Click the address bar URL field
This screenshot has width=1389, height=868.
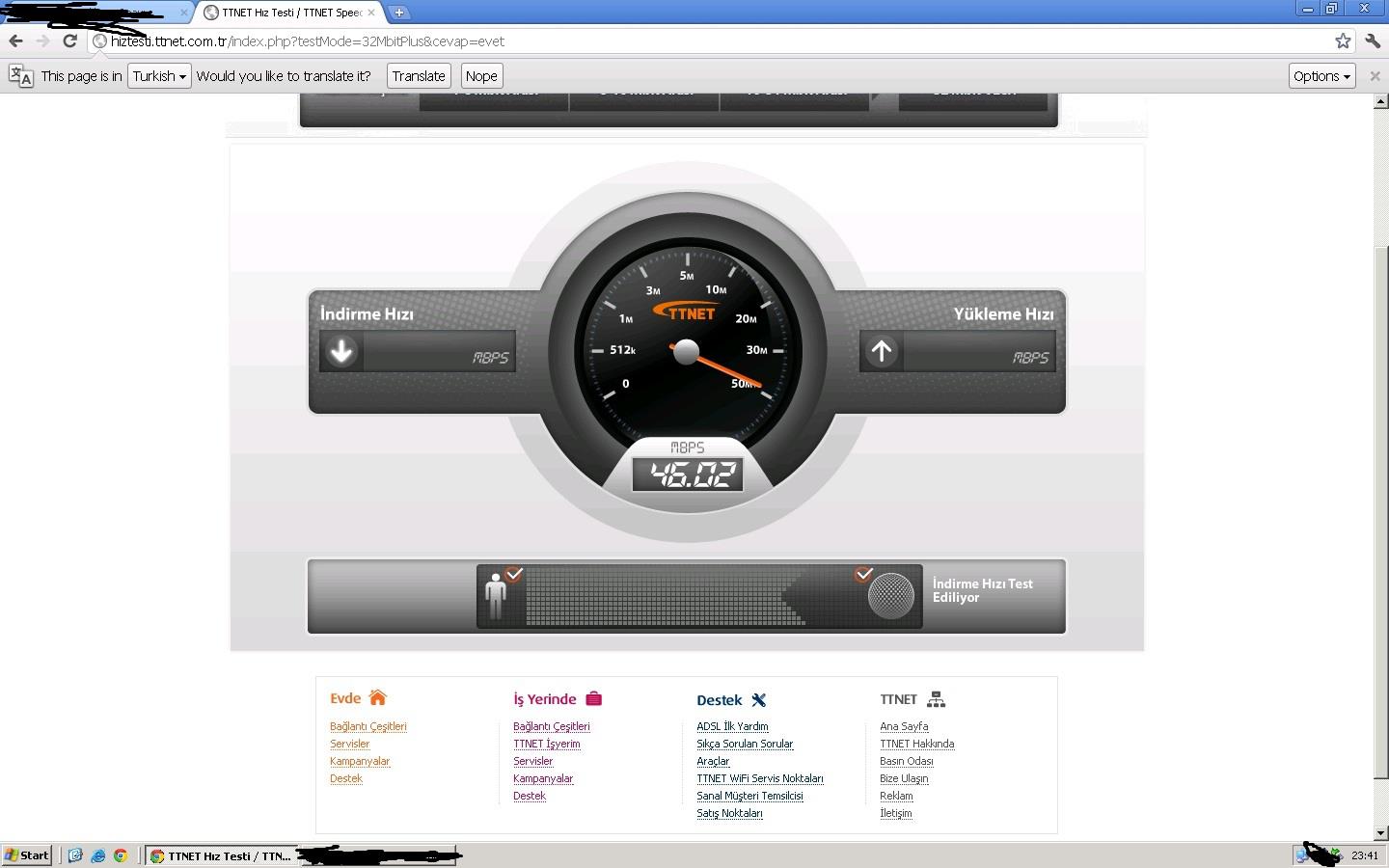(714, 41)
